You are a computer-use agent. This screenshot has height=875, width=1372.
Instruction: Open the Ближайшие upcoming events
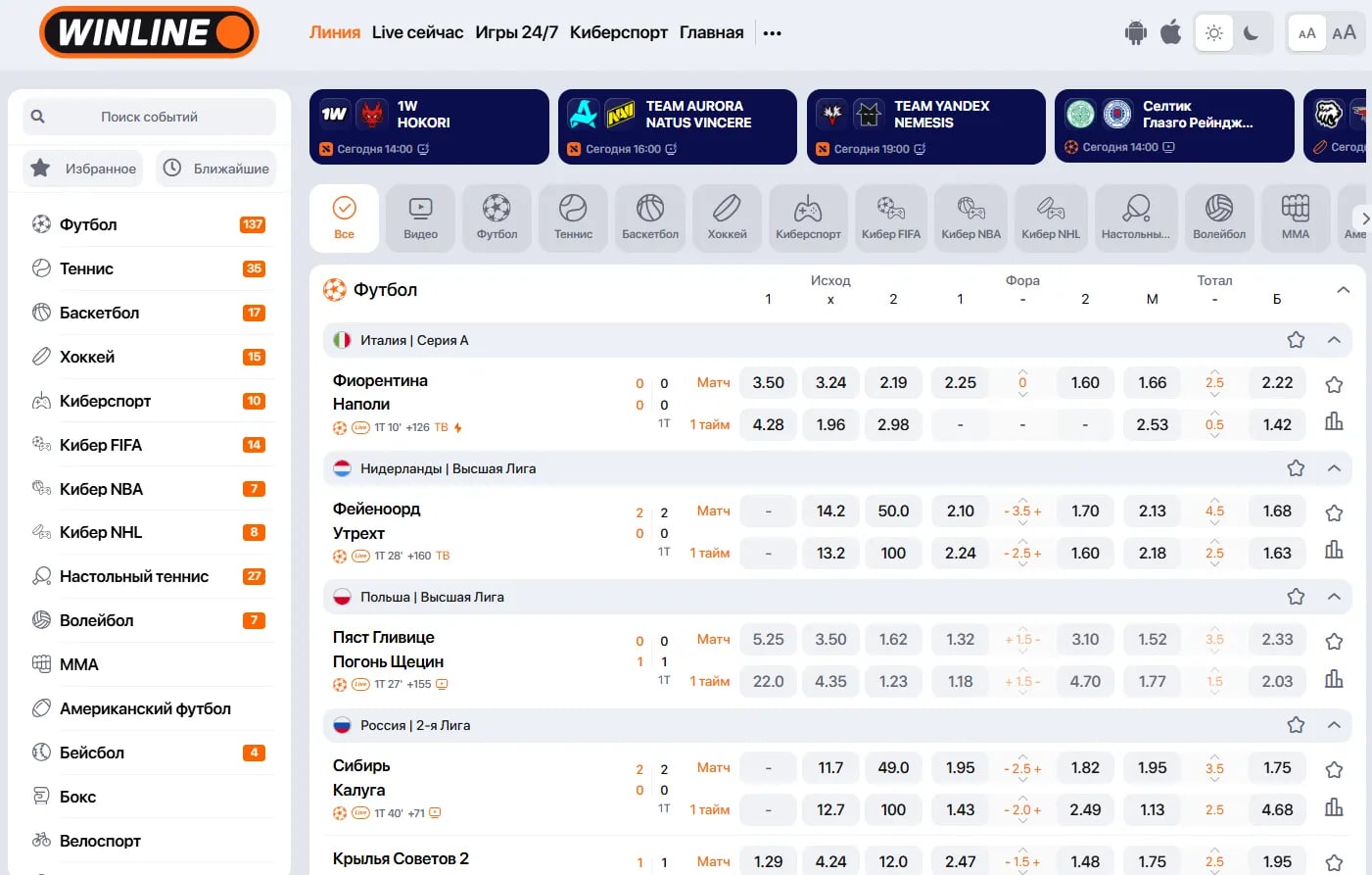tap(215, 169)
